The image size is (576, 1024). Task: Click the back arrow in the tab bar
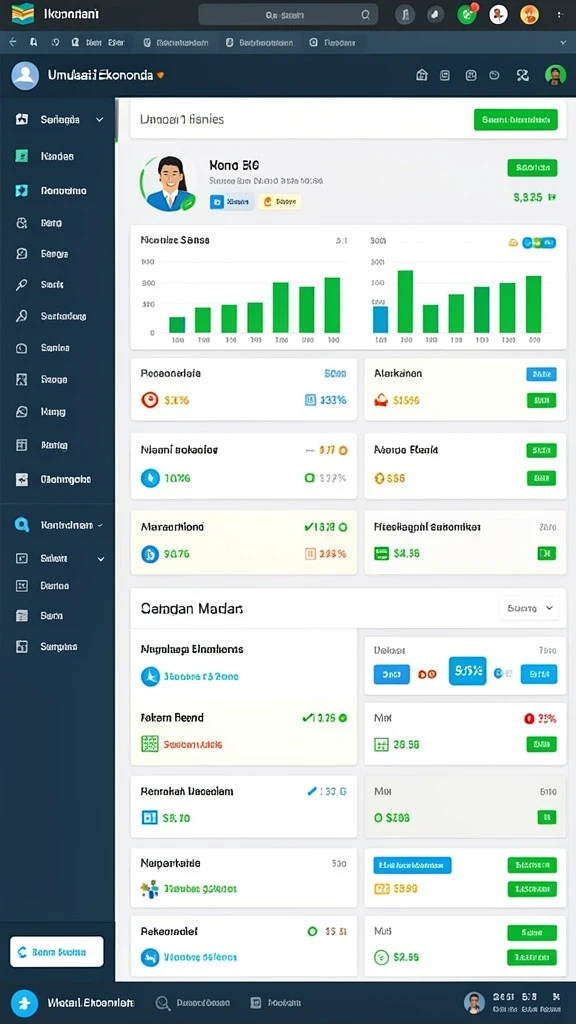pos(12,42)
